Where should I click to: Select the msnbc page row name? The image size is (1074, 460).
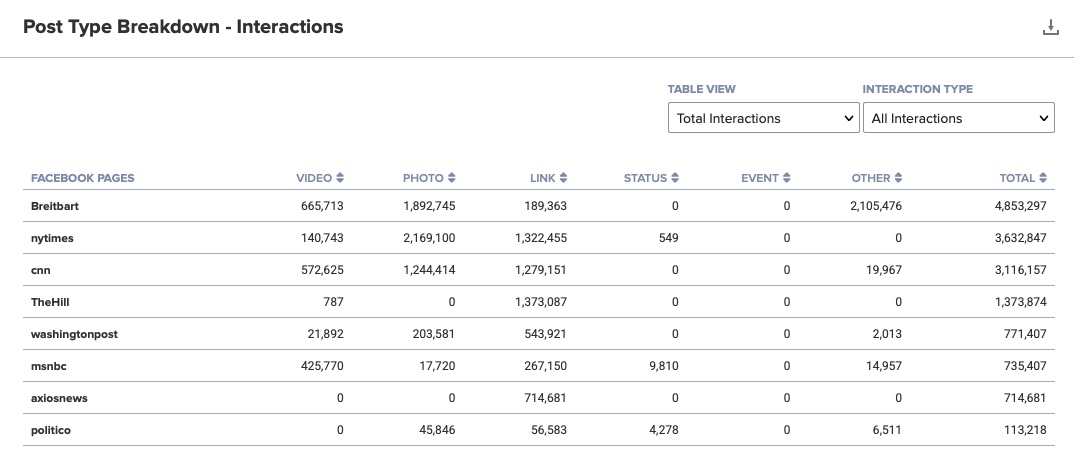(49, 366)
